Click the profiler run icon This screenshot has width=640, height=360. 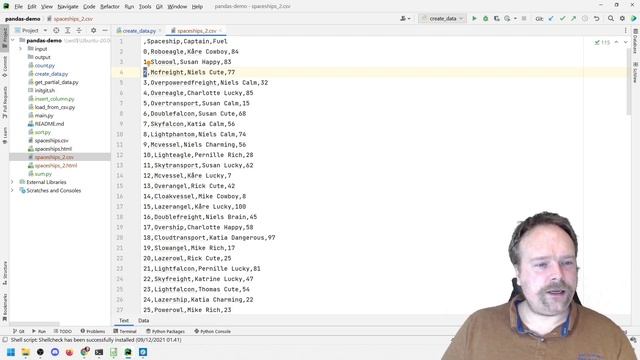pos(507,18)
